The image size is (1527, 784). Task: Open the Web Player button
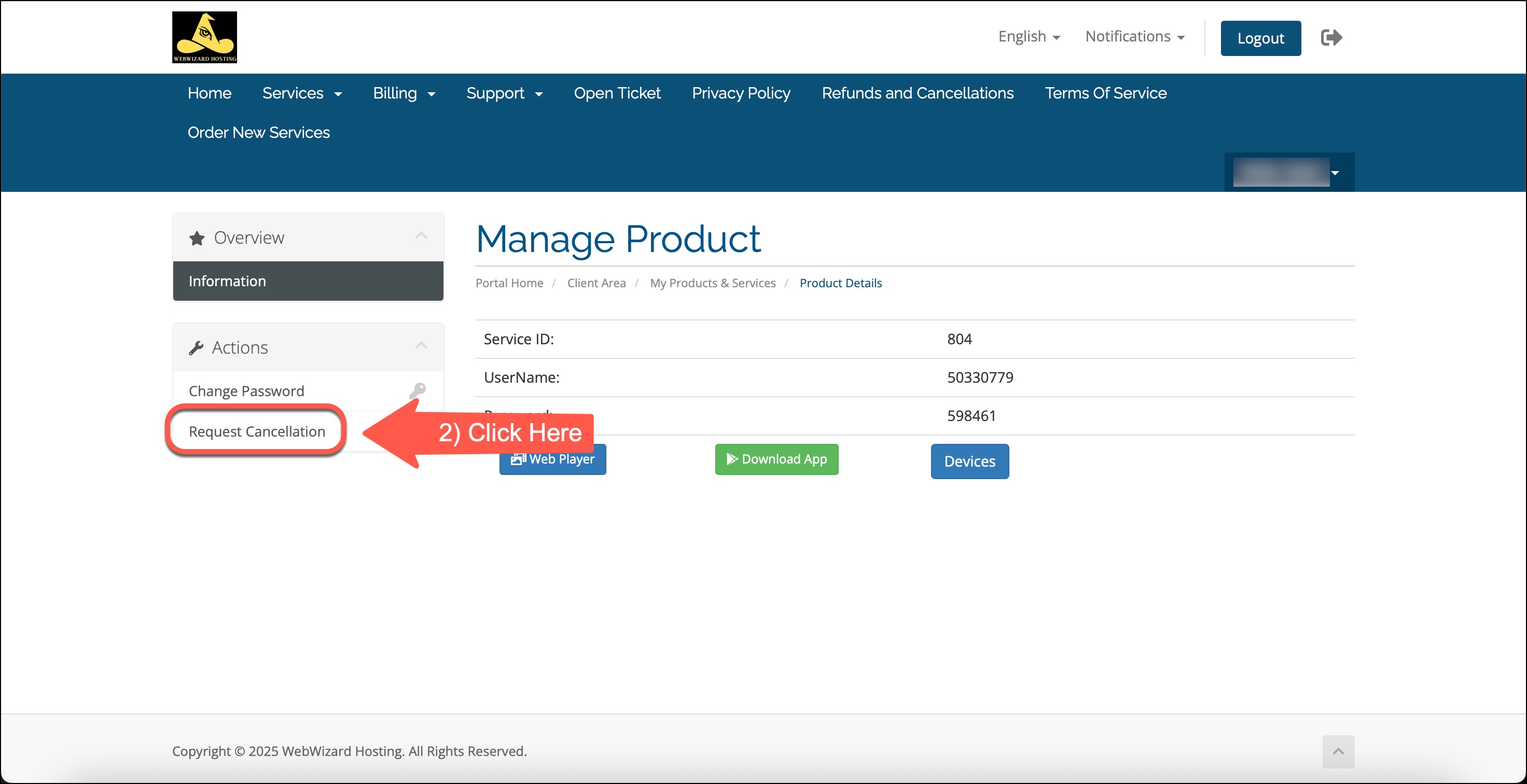(552, 460)
